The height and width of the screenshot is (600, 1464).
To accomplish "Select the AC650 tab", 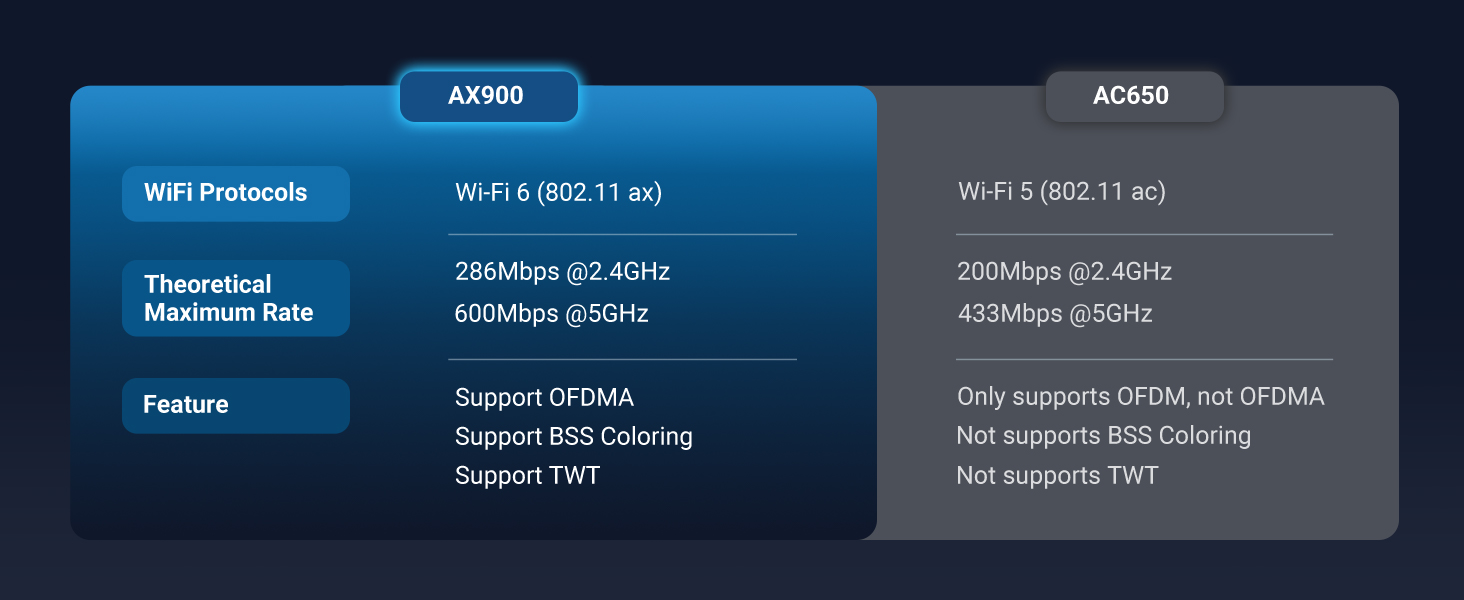I will click(x=1134, y=97).
